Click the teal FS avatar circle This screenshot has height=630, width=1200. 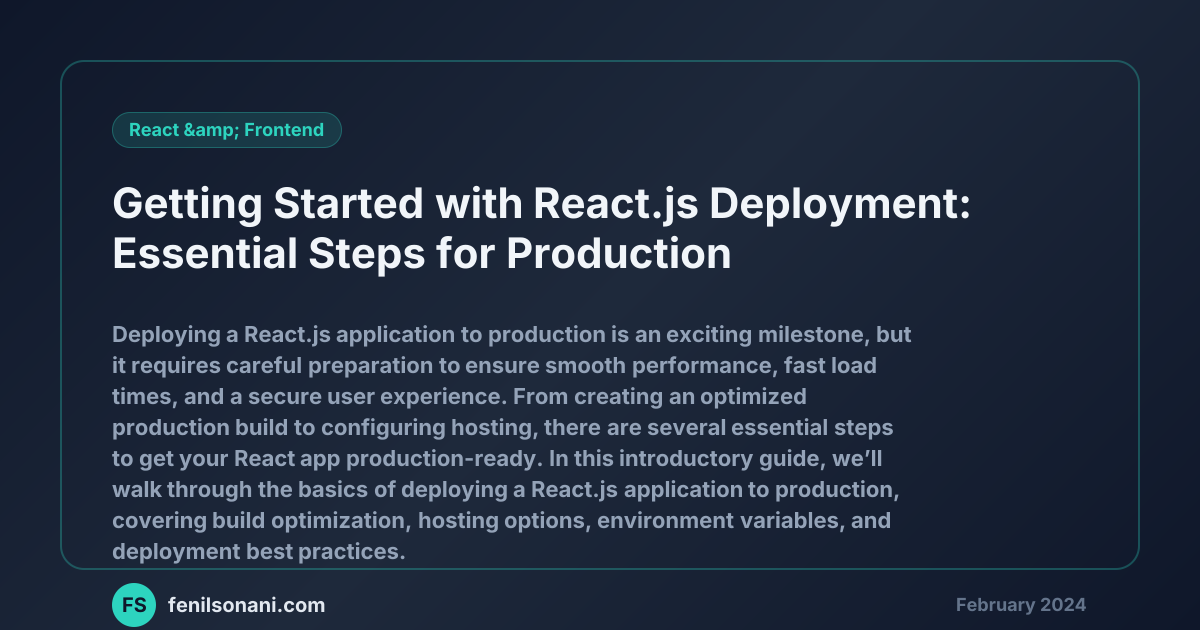click(134, 605)
